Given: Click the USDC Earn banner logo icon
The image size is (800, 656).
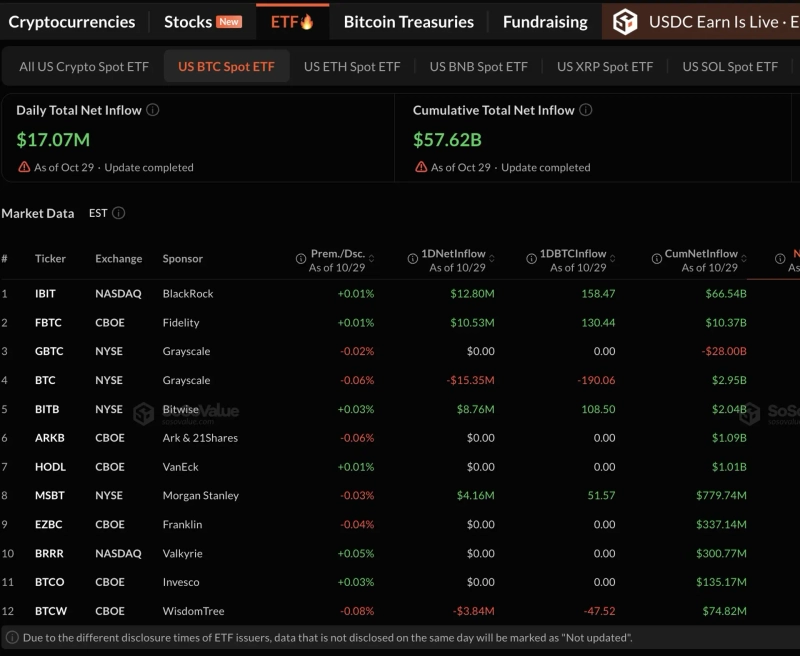Looking at the screenshot, I should pos(625,22).
